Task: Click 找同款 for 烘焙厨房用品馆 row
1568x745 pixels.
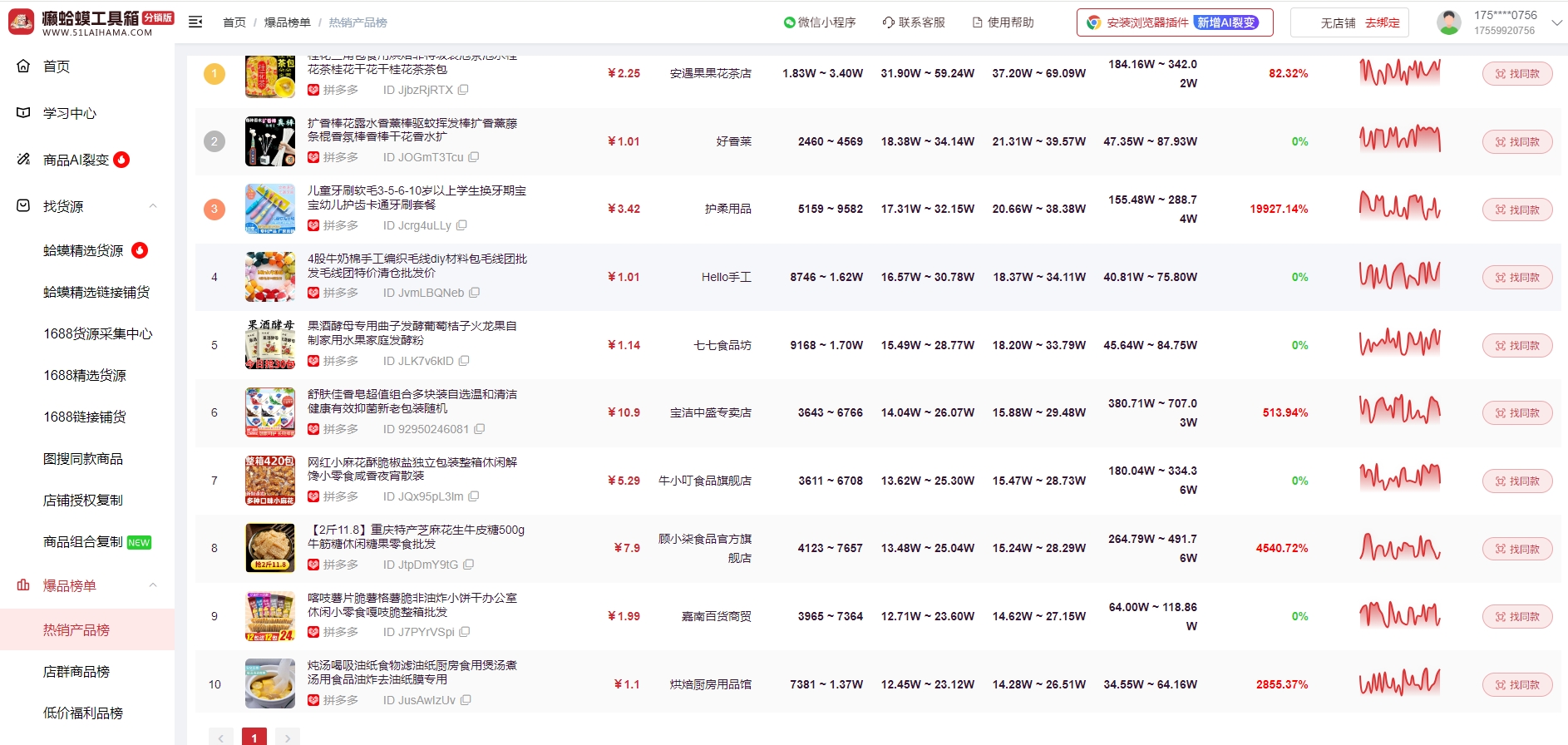Action: pyautogui.click(x=1517, y=684)
